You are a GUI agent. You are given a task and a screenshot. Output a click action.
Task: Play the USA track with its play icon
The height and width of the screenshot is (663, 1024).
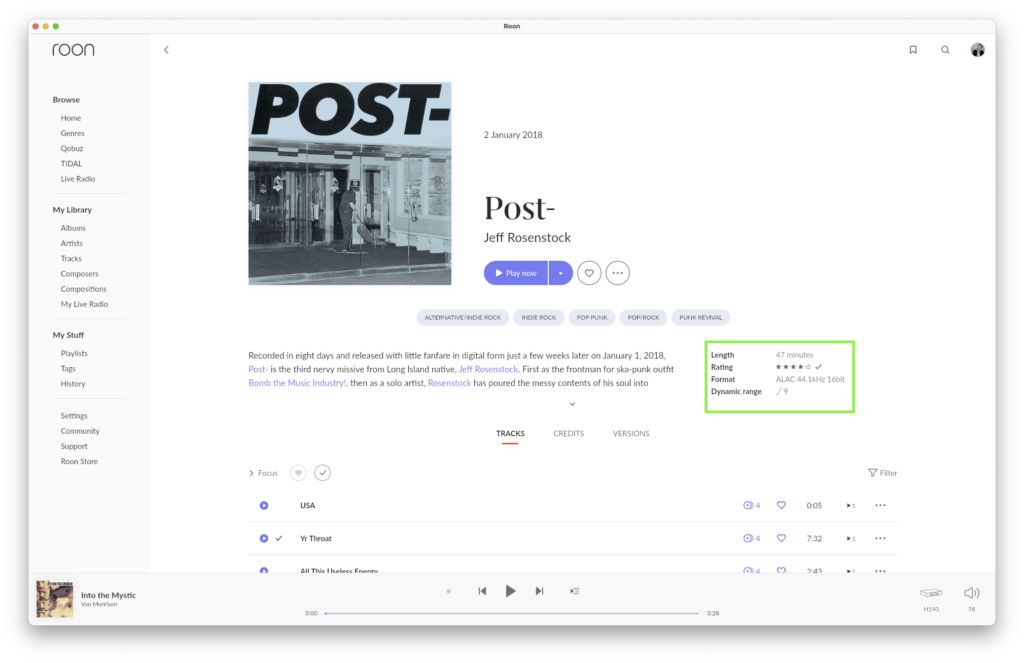(x=264, y=506)
